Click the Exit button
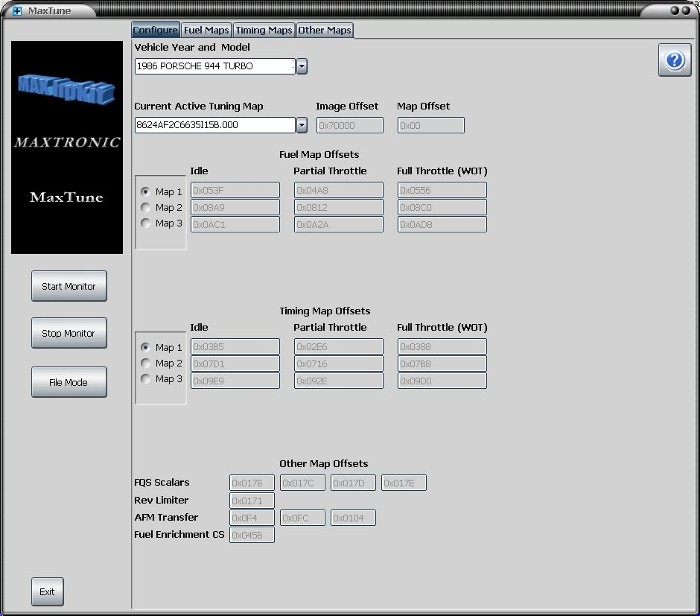The width and height of the screenshot is (700, 616). point(47,591)
